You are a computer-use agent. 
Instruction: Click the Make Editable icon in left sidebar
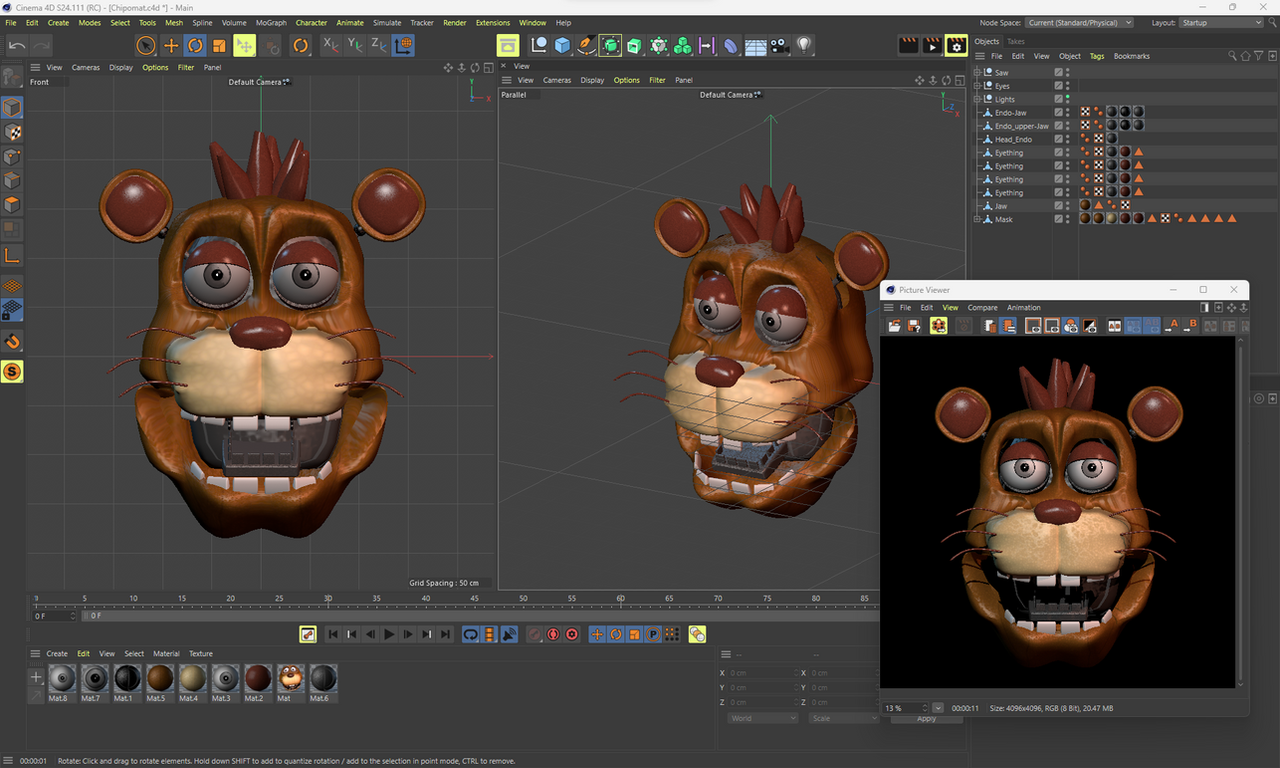click(x=12, y=77)
